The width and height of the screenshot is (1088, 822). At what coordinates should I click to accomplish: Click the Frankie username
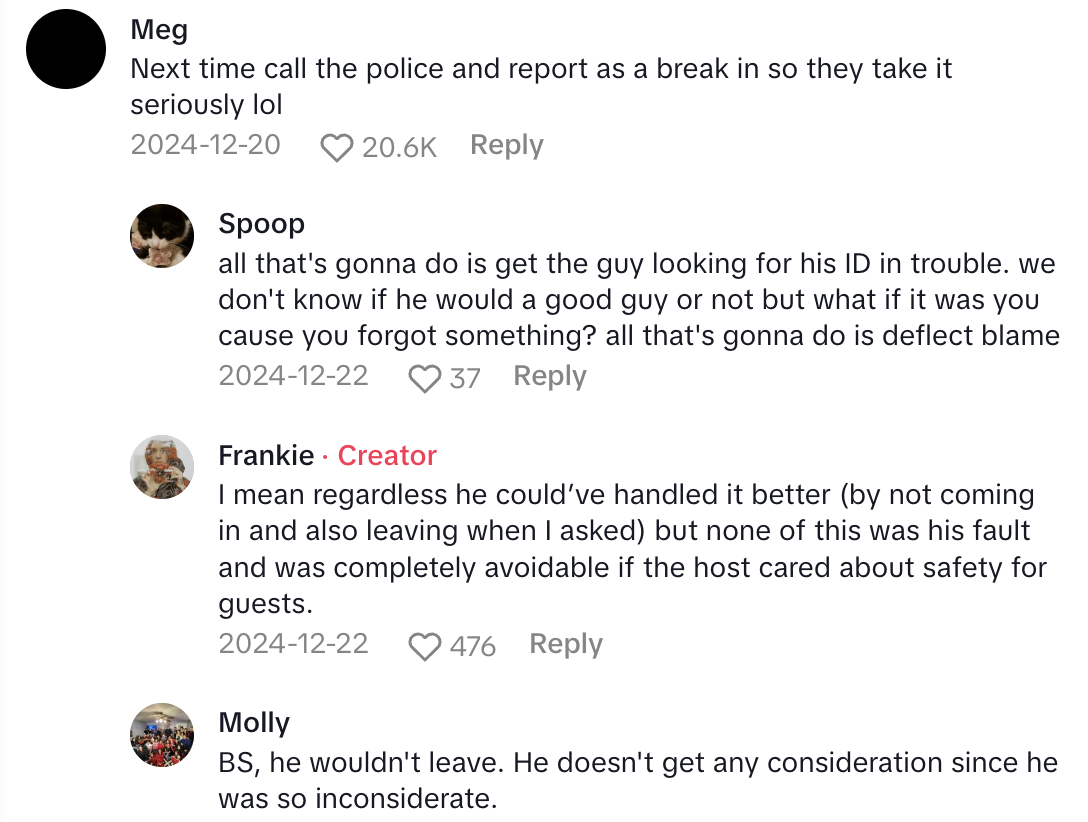[x=266, y=456]
